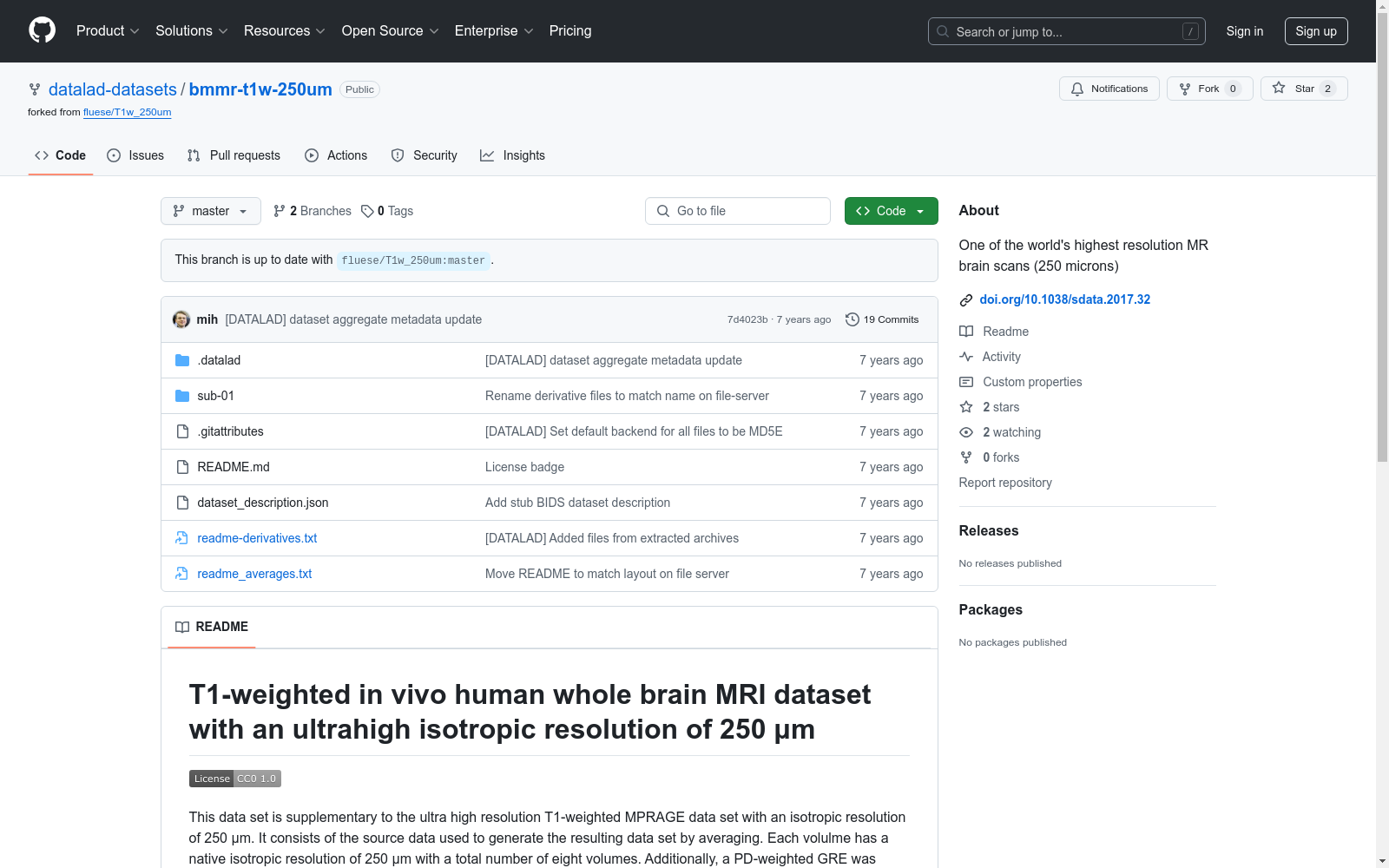Click the README book icon in file header
Viewport: 1389px width, 868px height.
(182, 627)
